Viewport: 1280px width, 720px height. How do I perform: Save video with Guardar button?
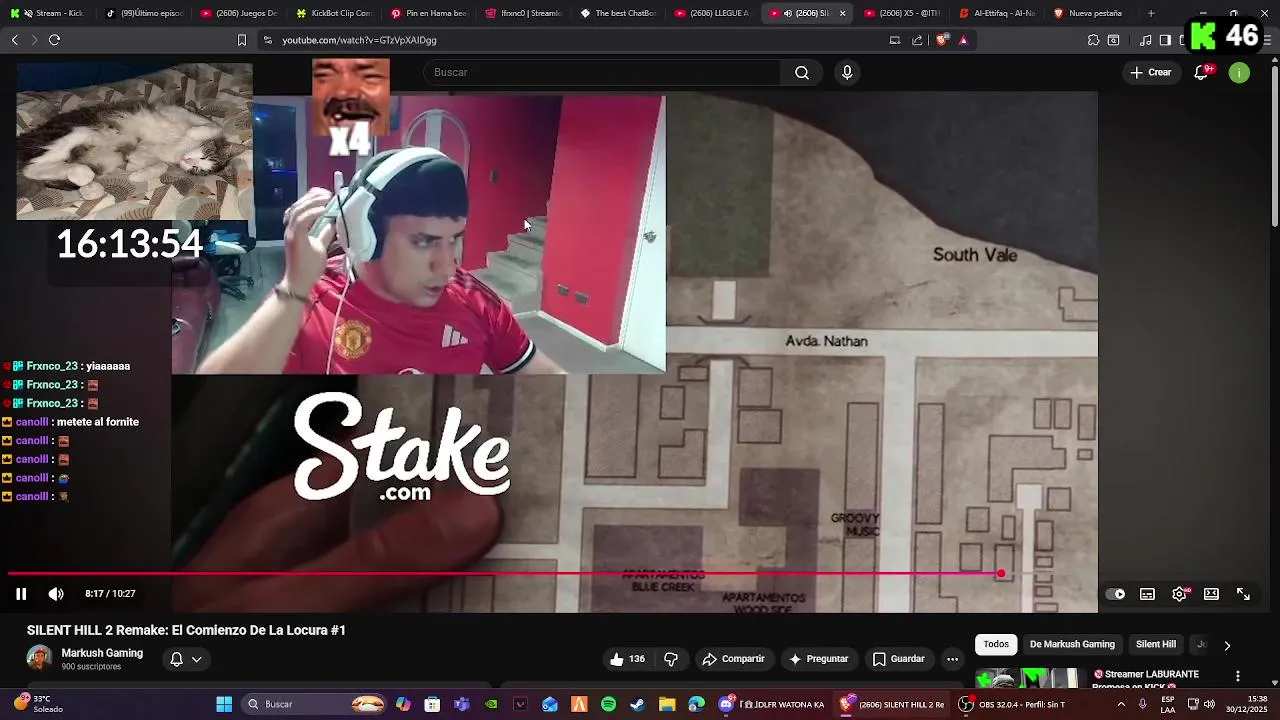pos(898,659)
